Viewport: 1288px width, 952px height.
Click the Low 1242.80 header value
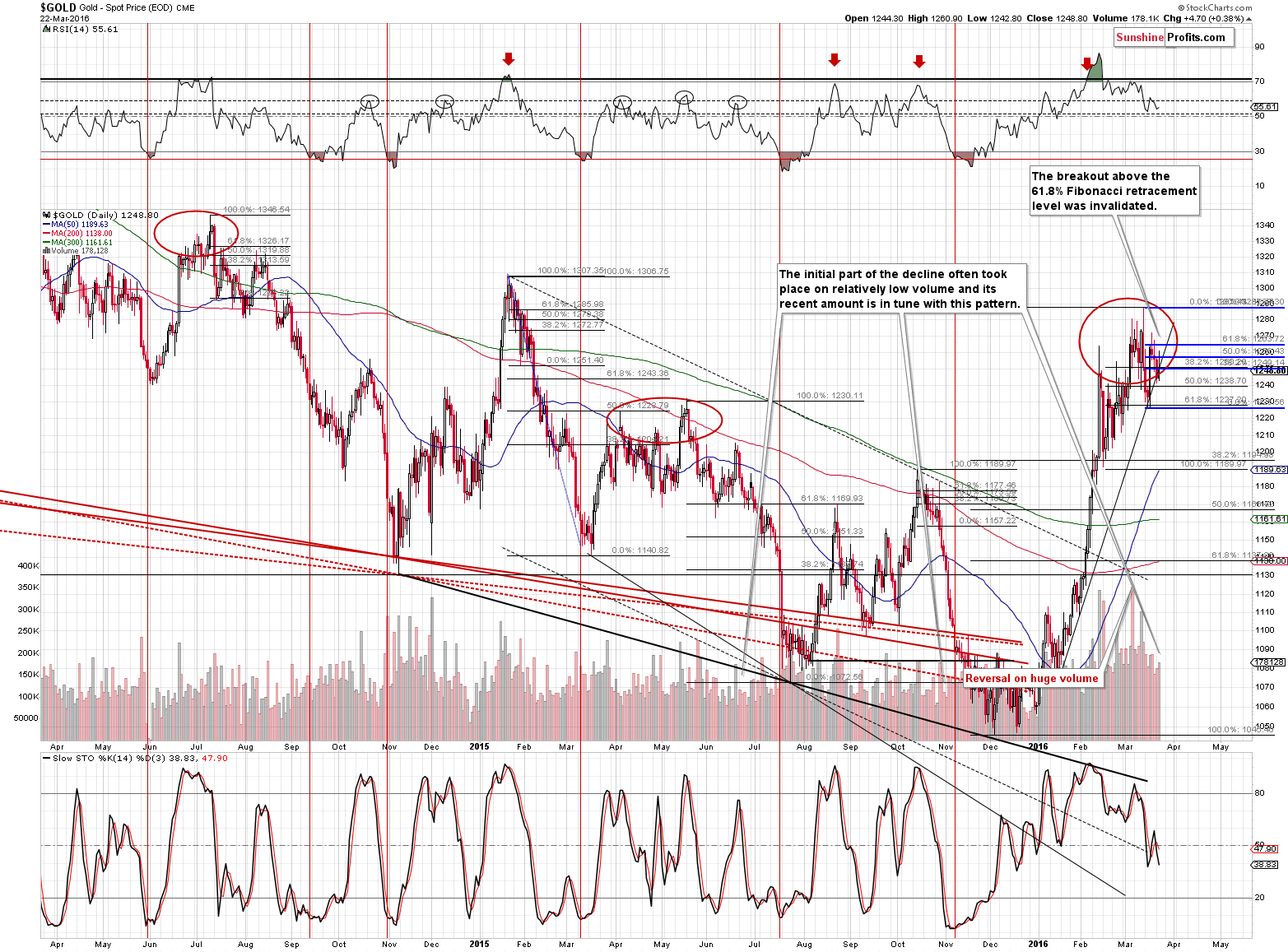click(x=995, y=18)
